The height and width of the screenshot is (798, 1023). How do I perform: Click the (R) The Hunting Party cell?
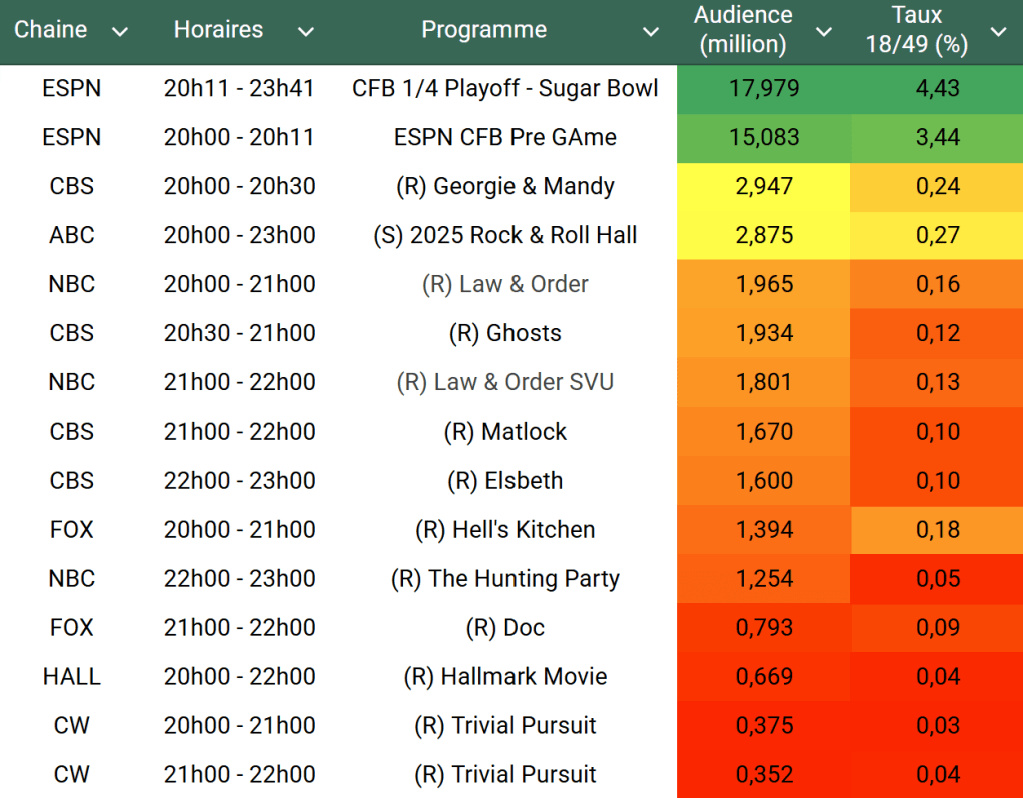pyautogui.click(x=505, y=579)
